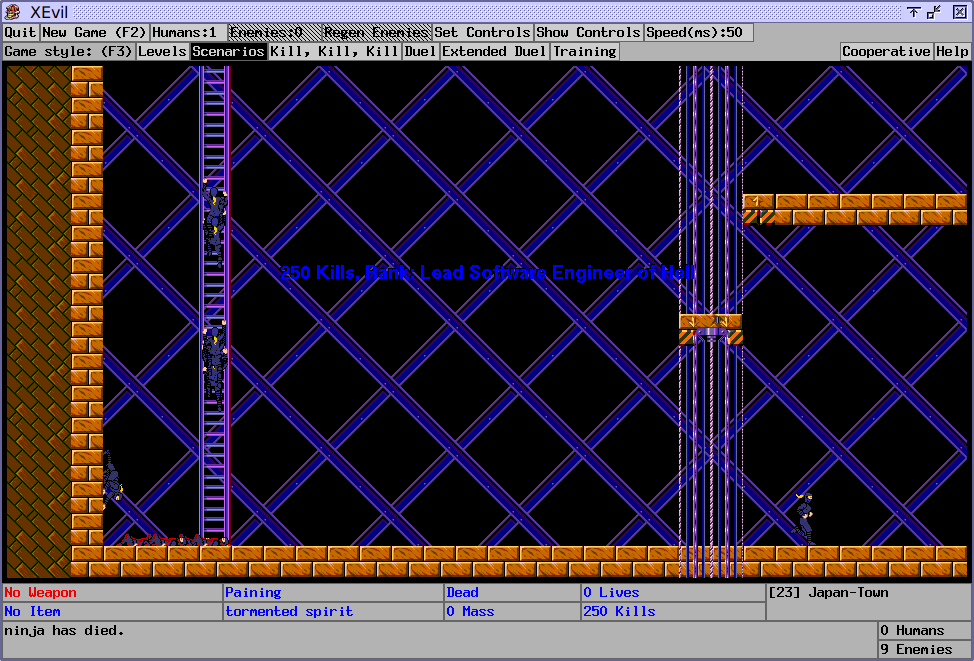Click the "0 Lives" status text

pos(611,593)
